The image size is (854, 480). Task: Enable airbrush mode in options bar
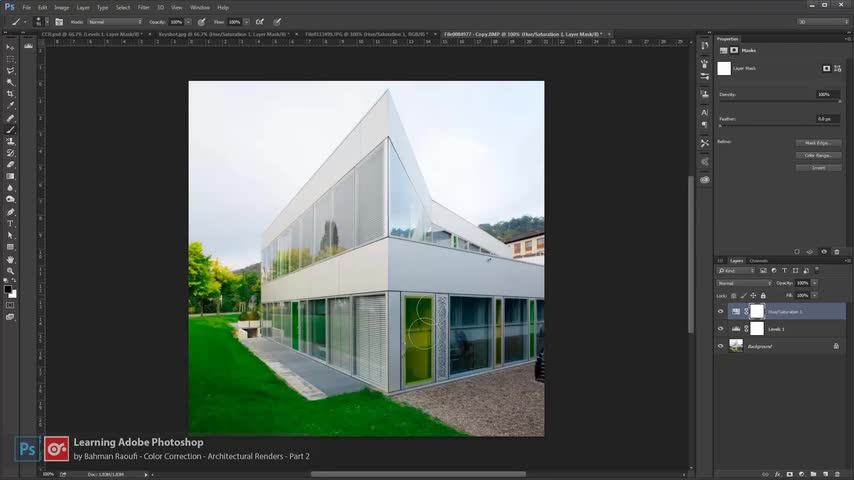click(x=260, y=22)
